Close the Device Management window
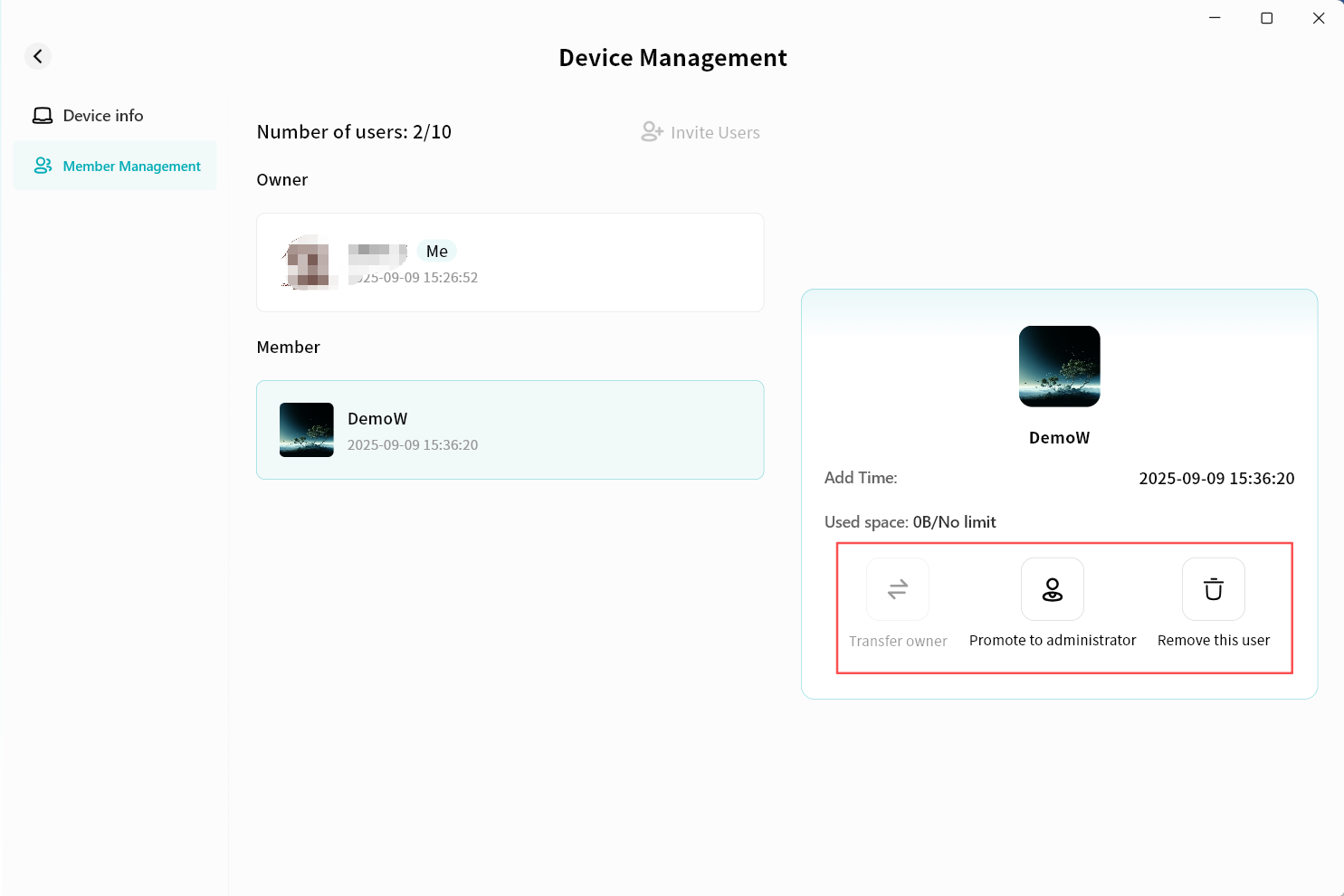The height and width of the screenshot is (896, 1344). (1319, 18)
